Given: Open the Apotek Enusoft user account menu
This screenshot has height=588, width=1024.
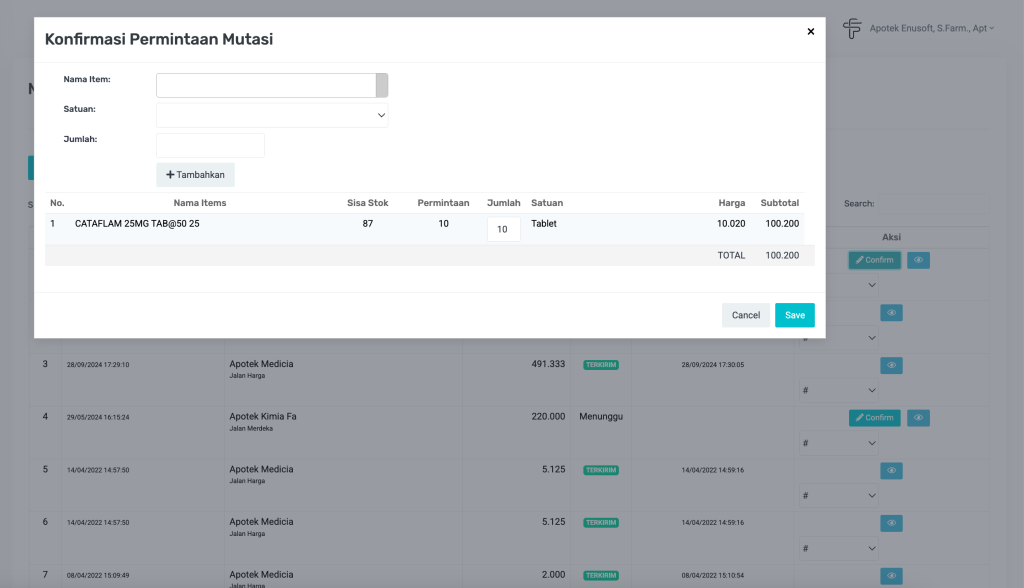Looking at the screenshot, I should point(932,29).
